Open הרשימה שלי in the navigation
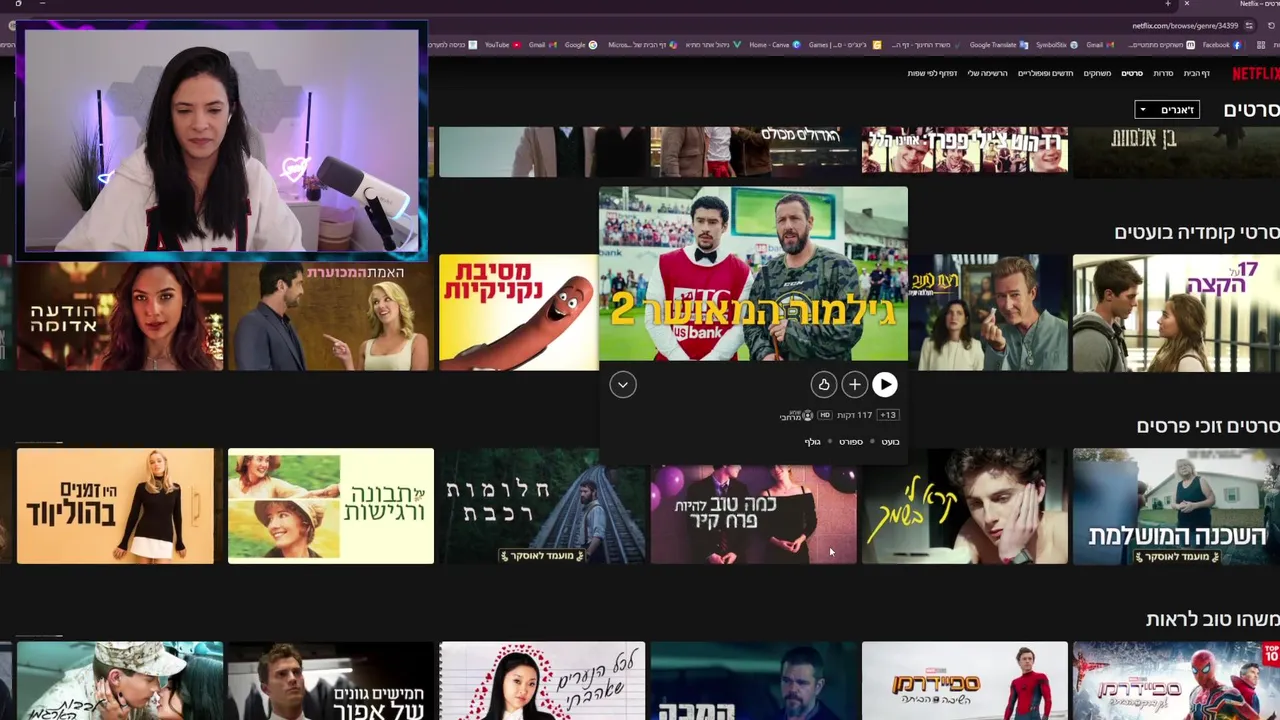This screenshot has height=720, width=1280. [986, 73]
